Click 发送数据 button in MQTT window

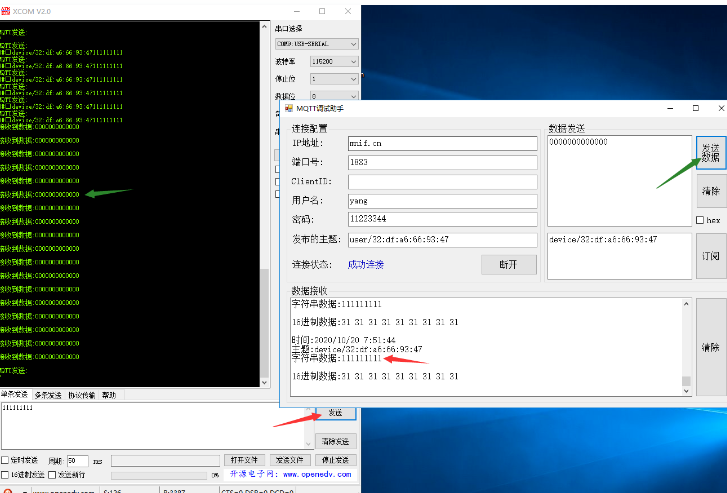pos(711,153)
